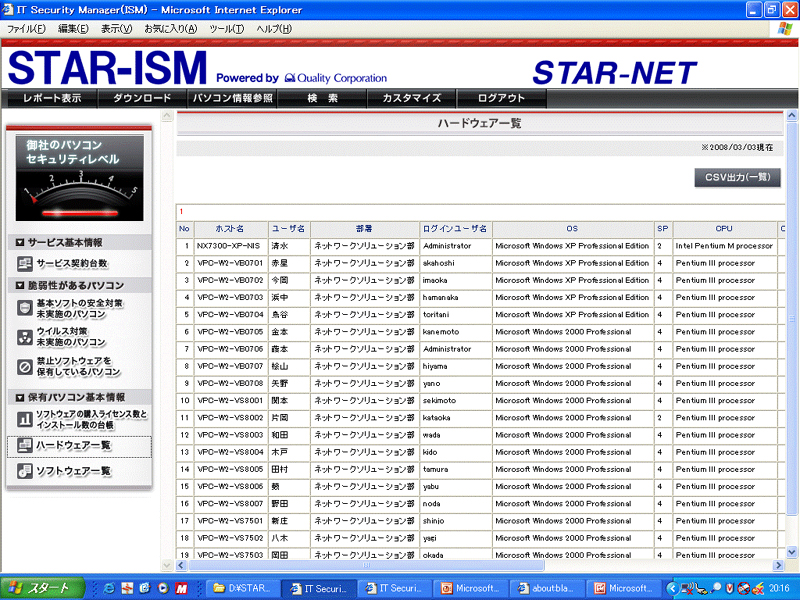
Task: Click the ログアウト navigation tab
Action: pyautogui.click(x=502, y=98)
